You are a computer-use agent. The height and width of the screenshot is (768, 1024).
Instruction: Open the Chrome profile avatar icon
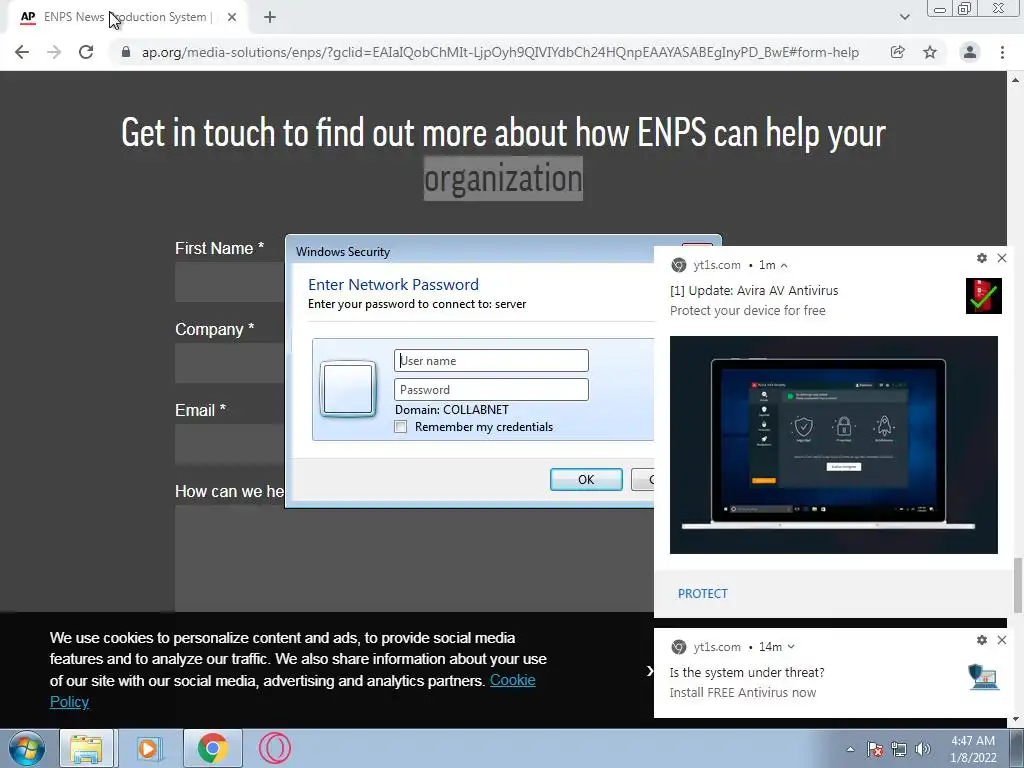(x=970, y=52)
